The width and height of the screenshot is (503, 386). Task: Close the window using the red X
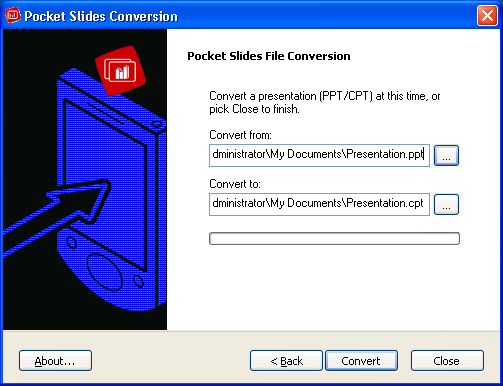coord(487,15)
